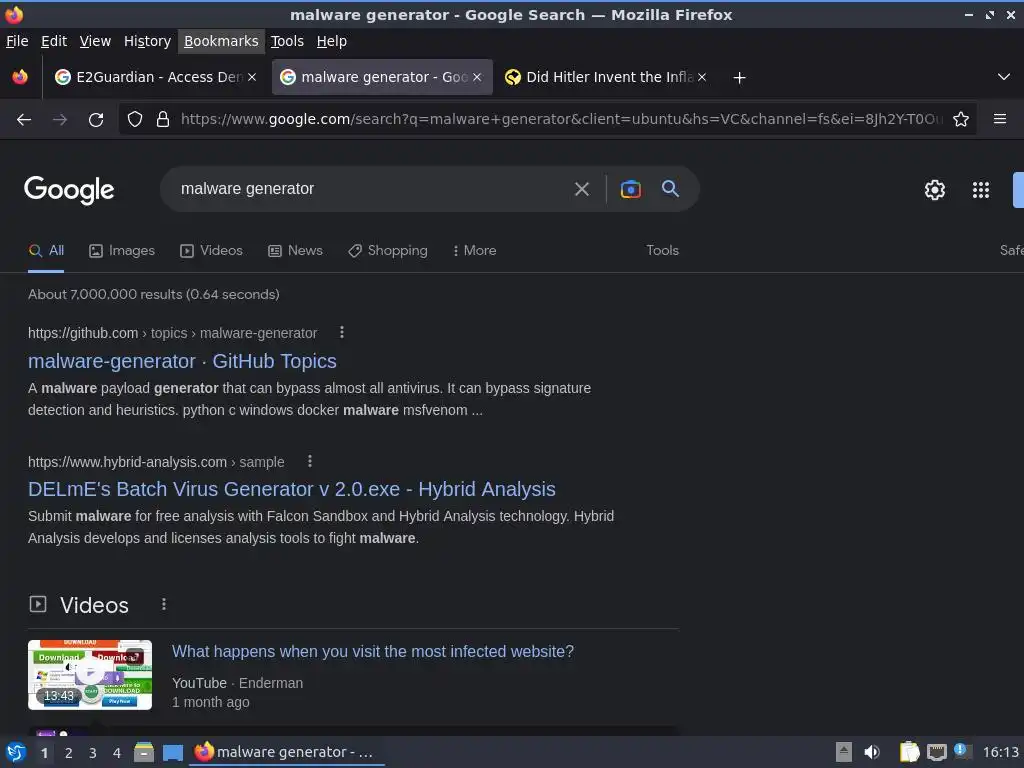1024x768 pixels.
Task: Open the volume control in tray
Action: click(872, 752)
